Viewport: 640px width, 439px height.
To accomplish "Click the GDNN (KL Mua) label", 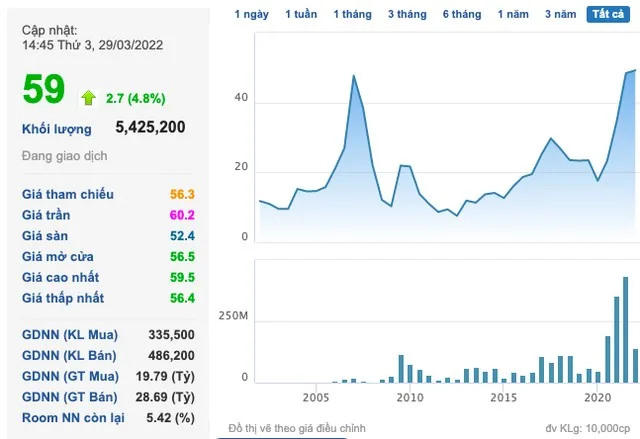I will click(x=69, y=334).
